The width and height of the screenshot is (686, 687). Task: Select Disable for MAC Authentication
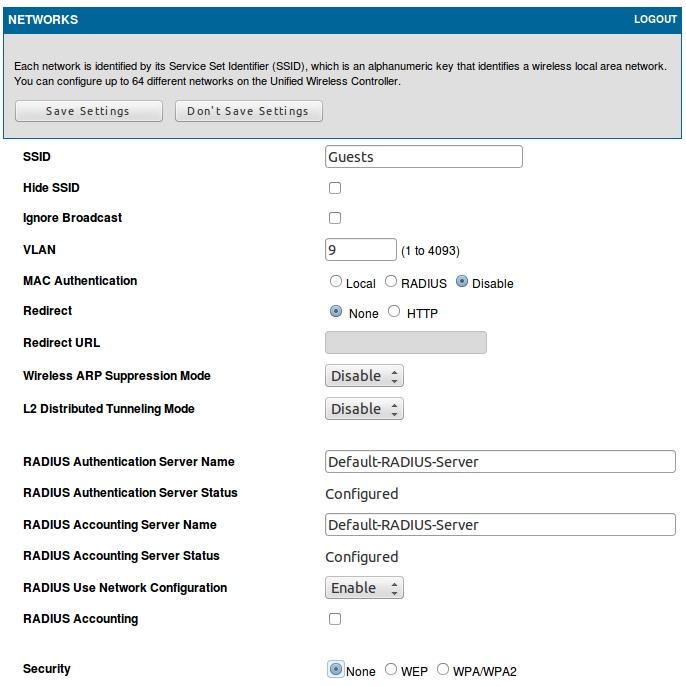pos(462,282)
